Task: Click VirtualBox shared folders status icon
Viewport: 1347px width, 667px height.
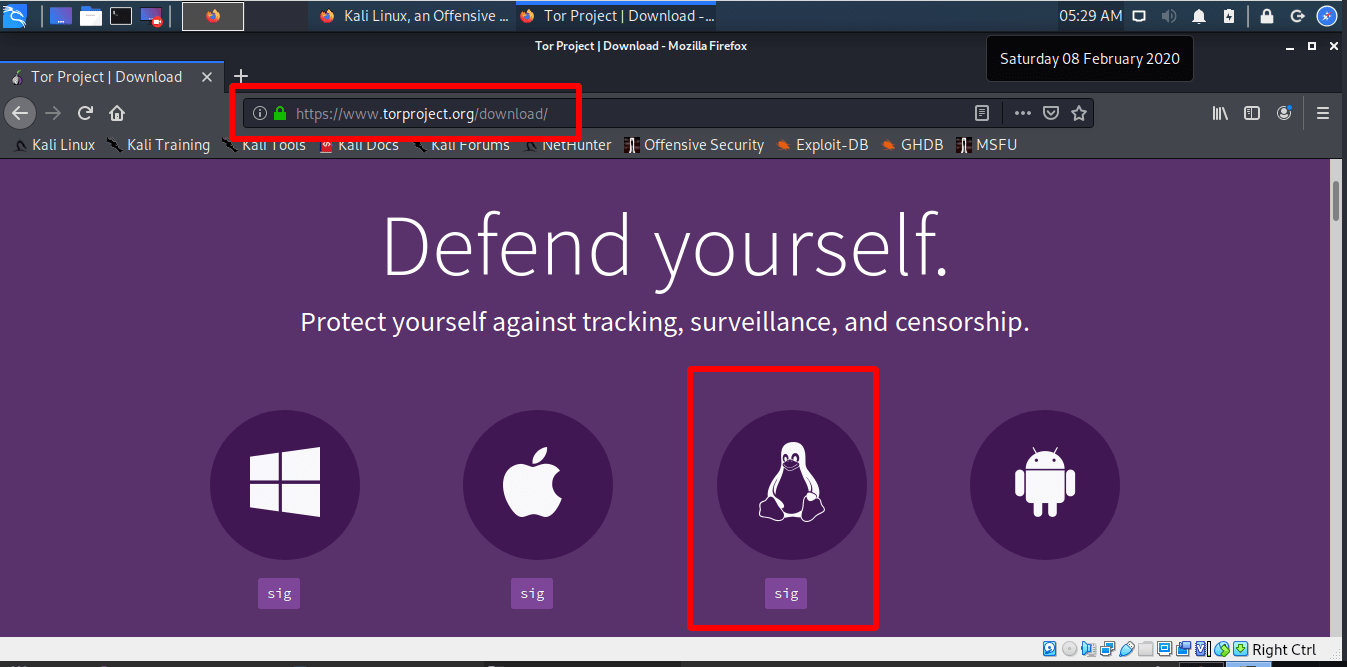Action: point(1145,649)
